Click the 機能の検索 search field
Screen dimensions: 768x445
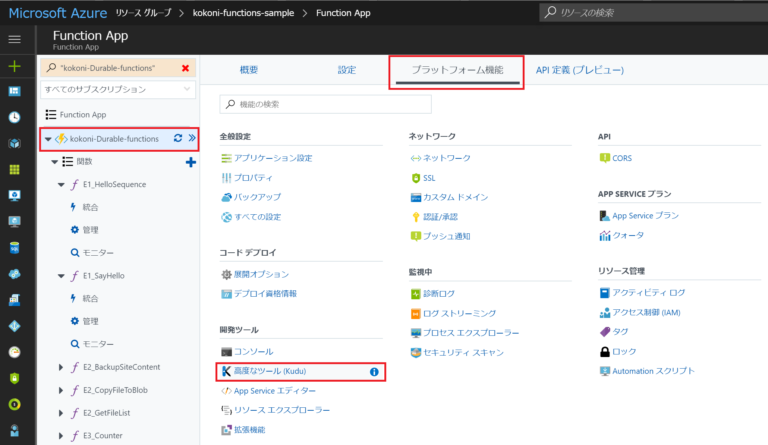(x=326, y=104)
